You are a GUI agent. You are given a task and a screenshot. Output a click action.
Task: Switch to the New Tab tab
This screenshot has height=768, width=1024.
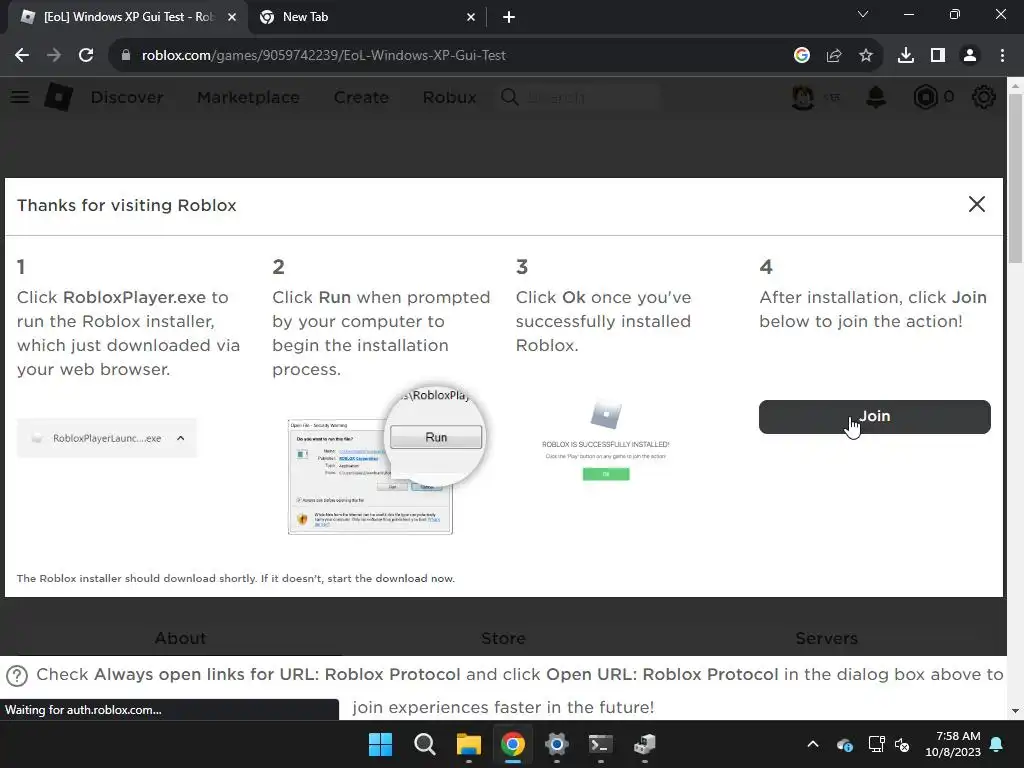368,18
